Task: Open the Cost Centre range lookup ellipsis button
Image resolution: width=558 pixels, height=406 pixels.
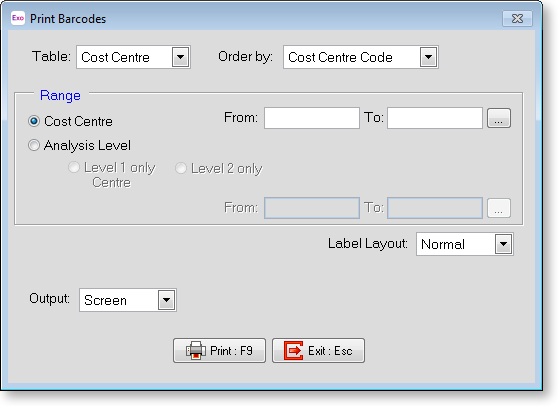Action: pos(499,118)
